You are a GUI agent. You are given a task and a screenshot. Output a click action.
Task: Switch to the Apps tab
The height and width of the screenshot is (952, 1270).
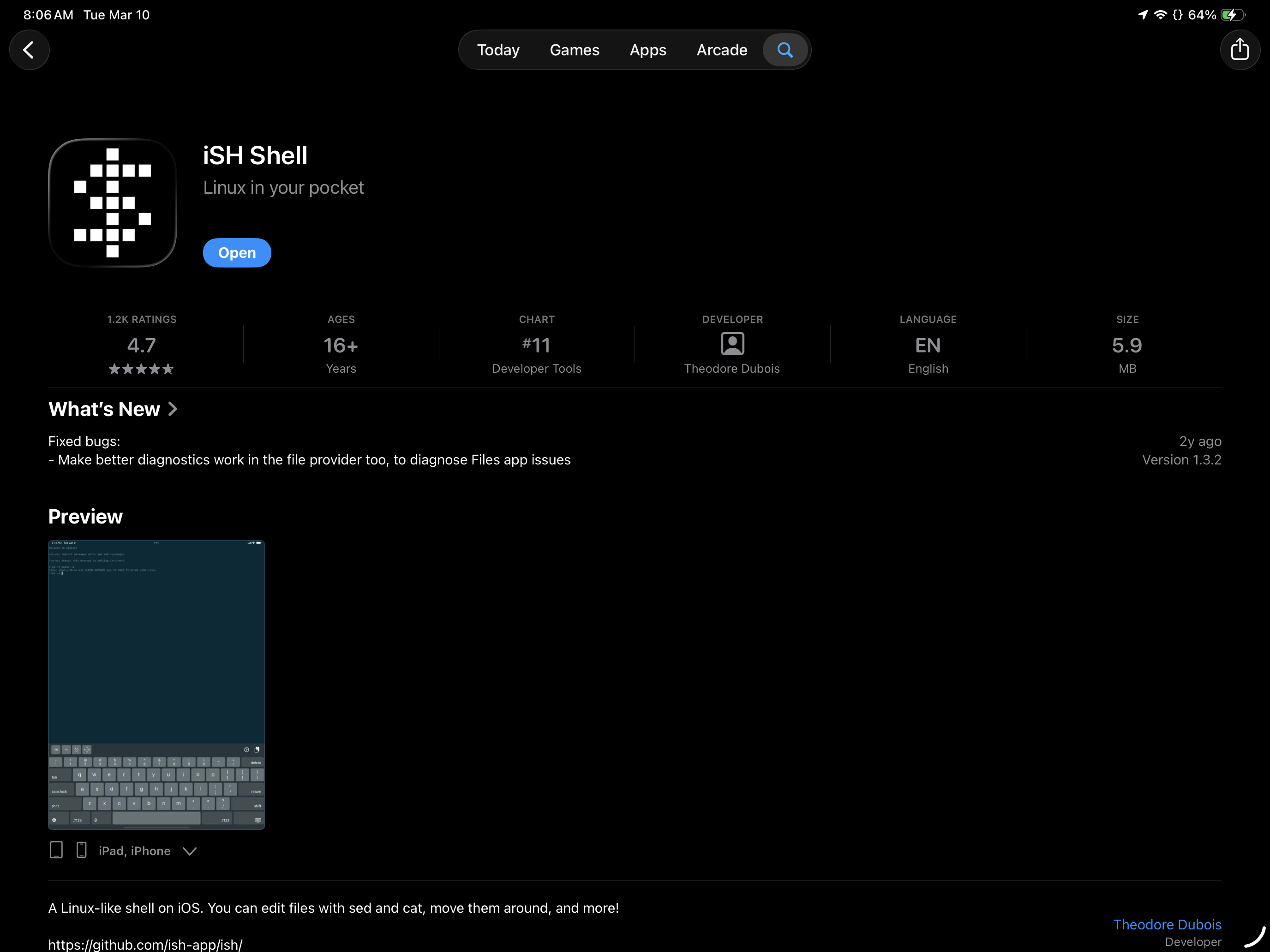pyautogui.click(x=647, y=50)
